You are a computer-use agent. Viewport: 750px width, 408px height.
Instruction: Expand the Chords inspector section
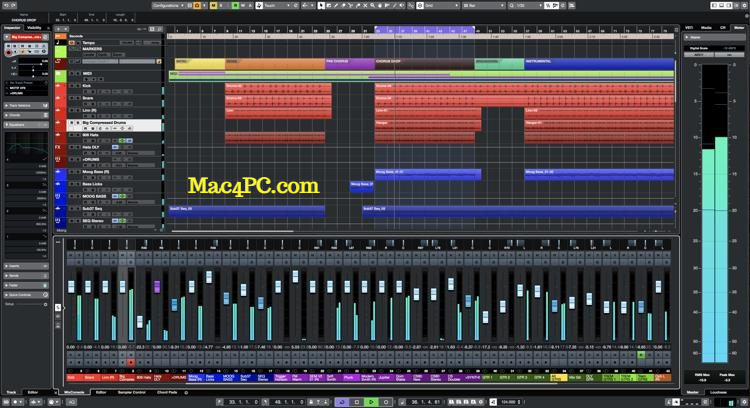click(x=26, y=115)
